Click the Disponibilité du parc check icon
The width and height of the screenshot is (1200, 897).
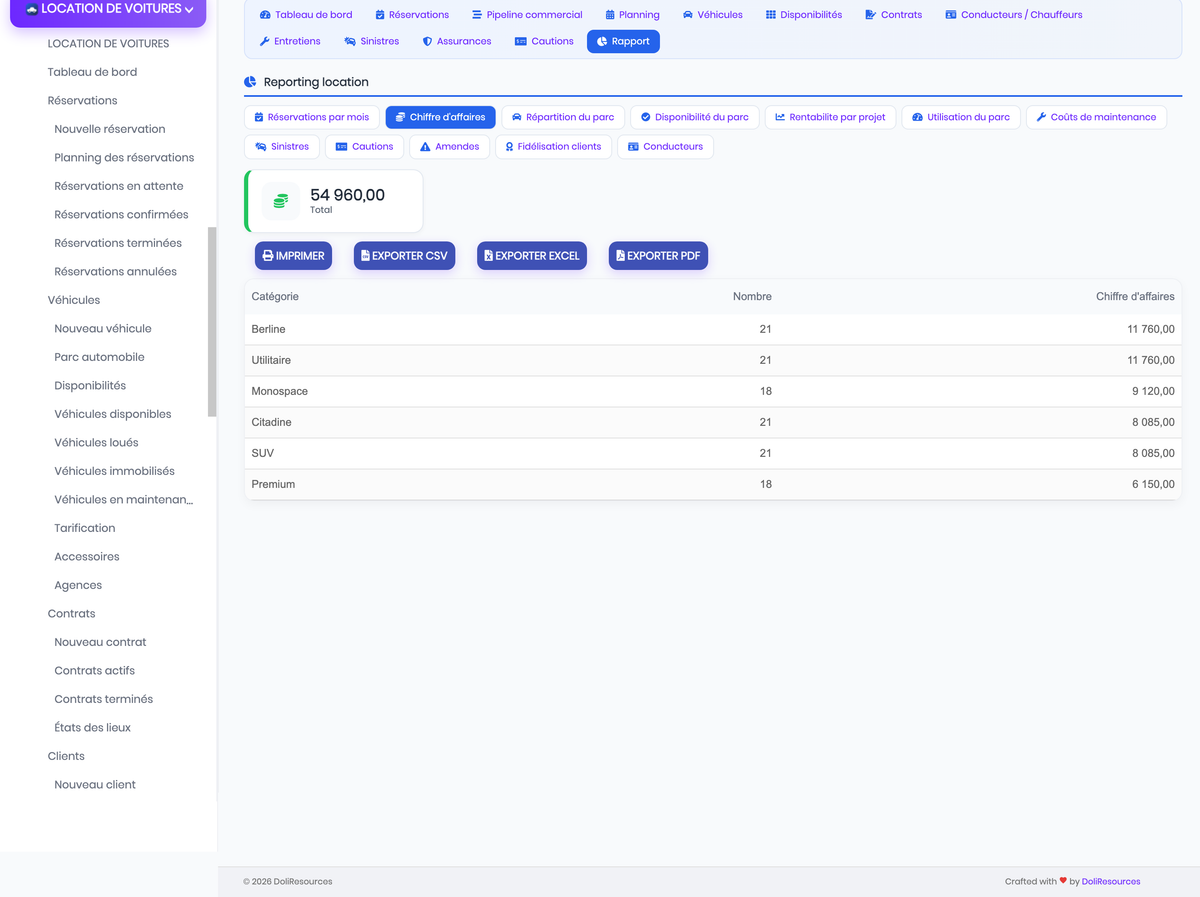tap(645, 117)
